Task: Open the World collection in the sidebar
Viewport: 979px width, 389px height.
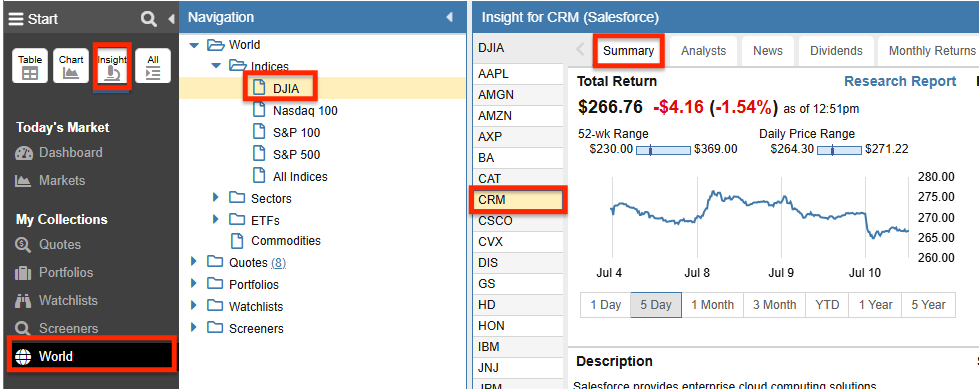Action: coord(92,357)
